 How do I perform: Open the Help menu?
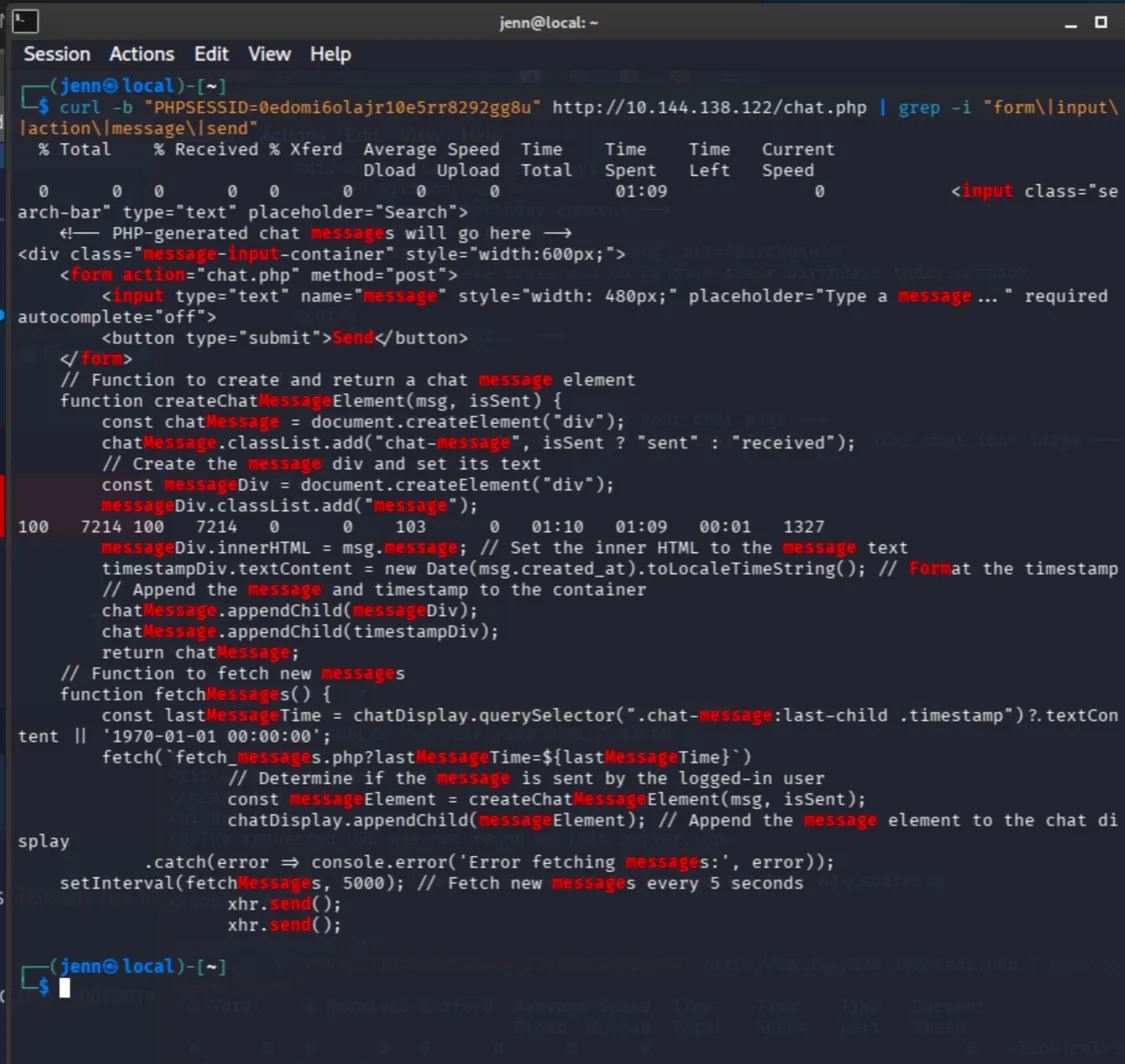click(x=330, y=55)
